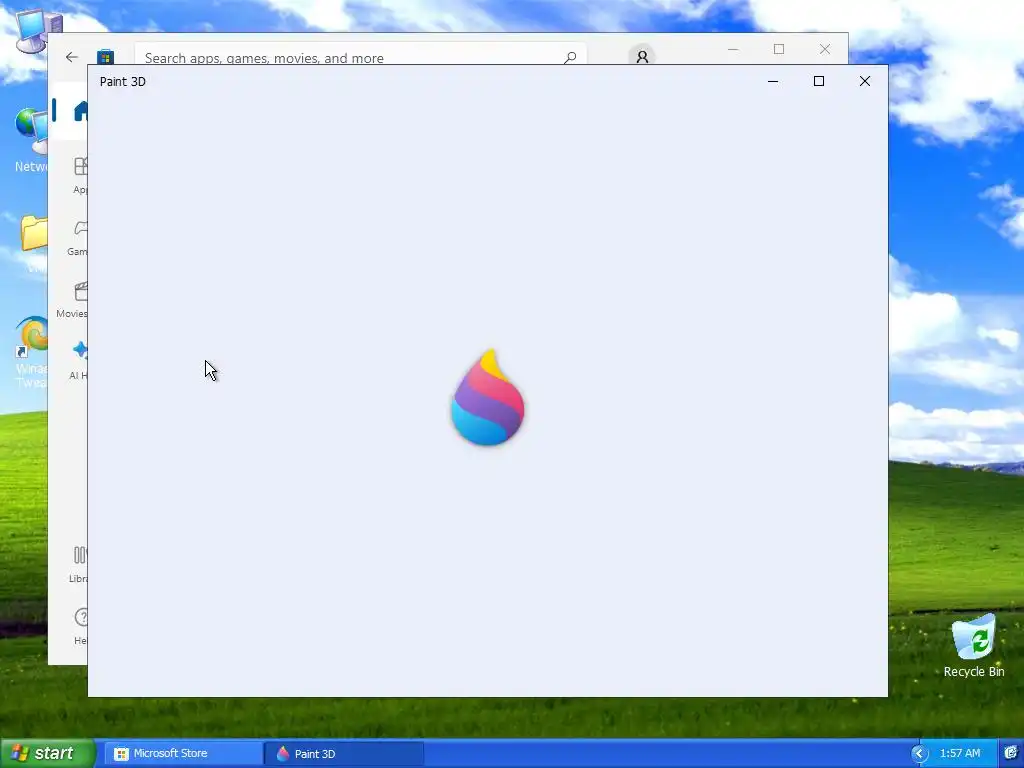Expand hidden system tray icons arrow
Viewport: 1024px width, 768px height.
tap(919, 754)
